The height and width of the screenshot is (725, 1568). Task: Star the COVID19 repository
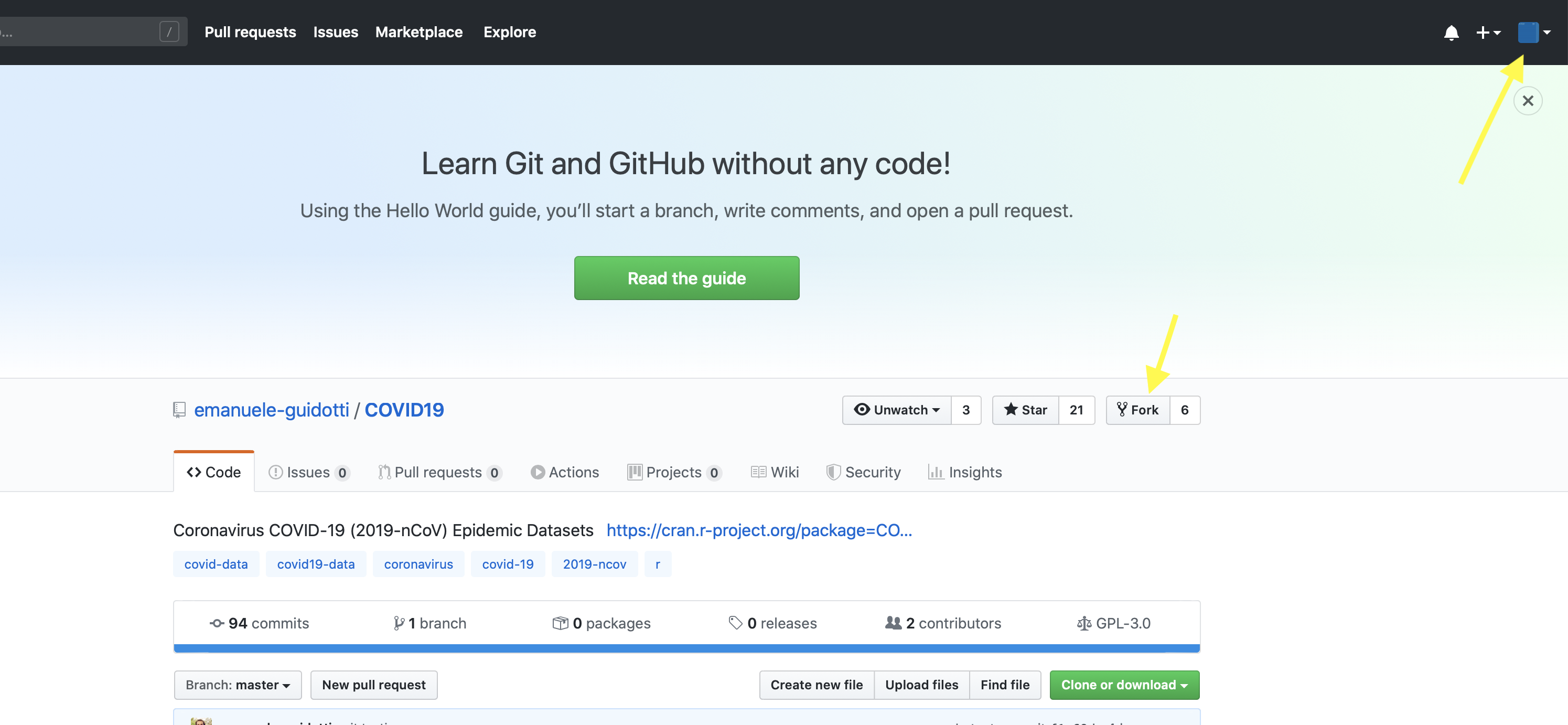click(1025, 410)
